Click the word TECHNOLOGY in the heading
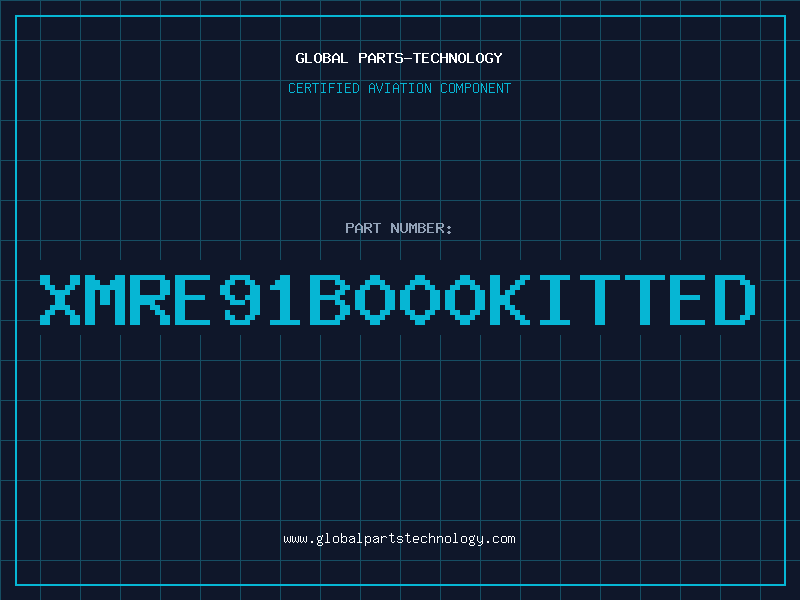The image size is (800, 600). (458, 58)
